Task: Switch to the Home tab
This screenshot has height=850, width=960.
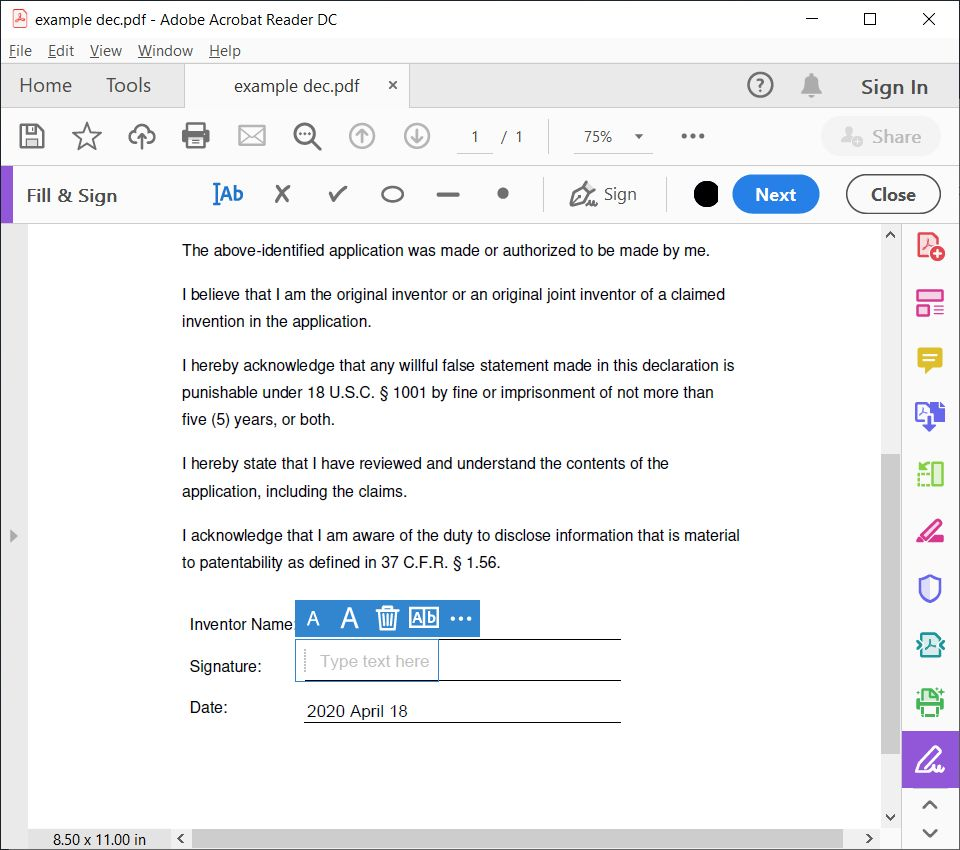Action: [45, 85]
